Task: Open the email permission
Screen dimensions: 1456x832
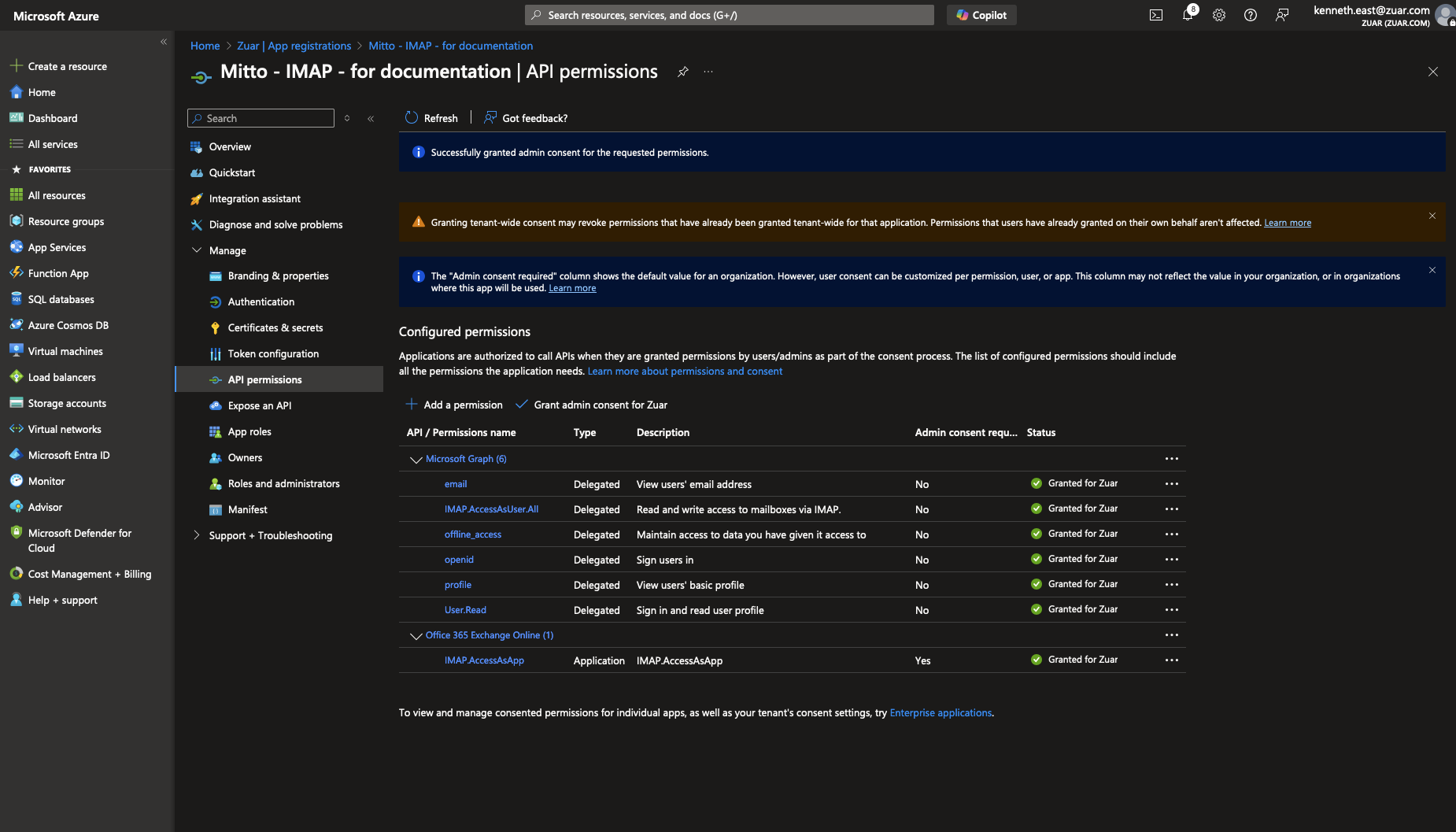Action: (456, 484)
